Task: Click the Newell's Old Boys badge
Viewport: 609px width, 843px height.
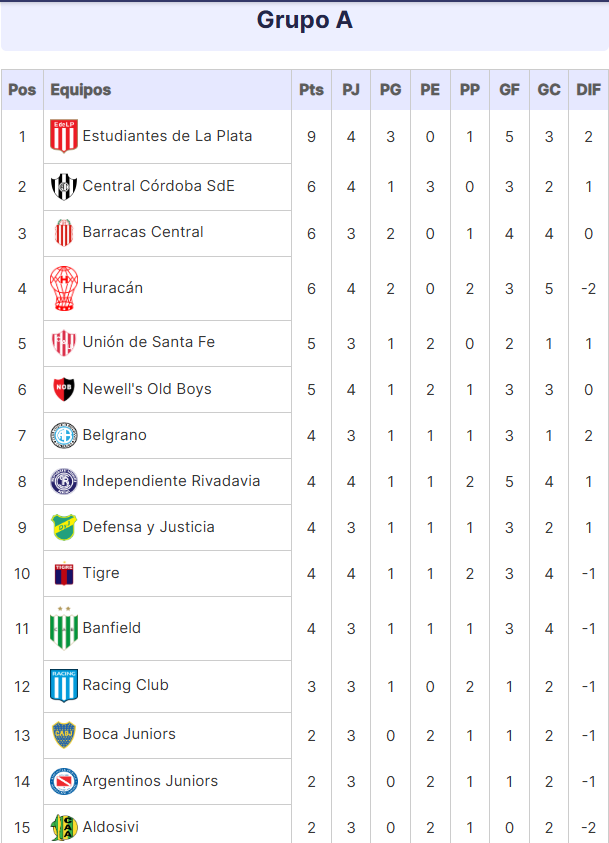Action: click(x=64, y=389)
